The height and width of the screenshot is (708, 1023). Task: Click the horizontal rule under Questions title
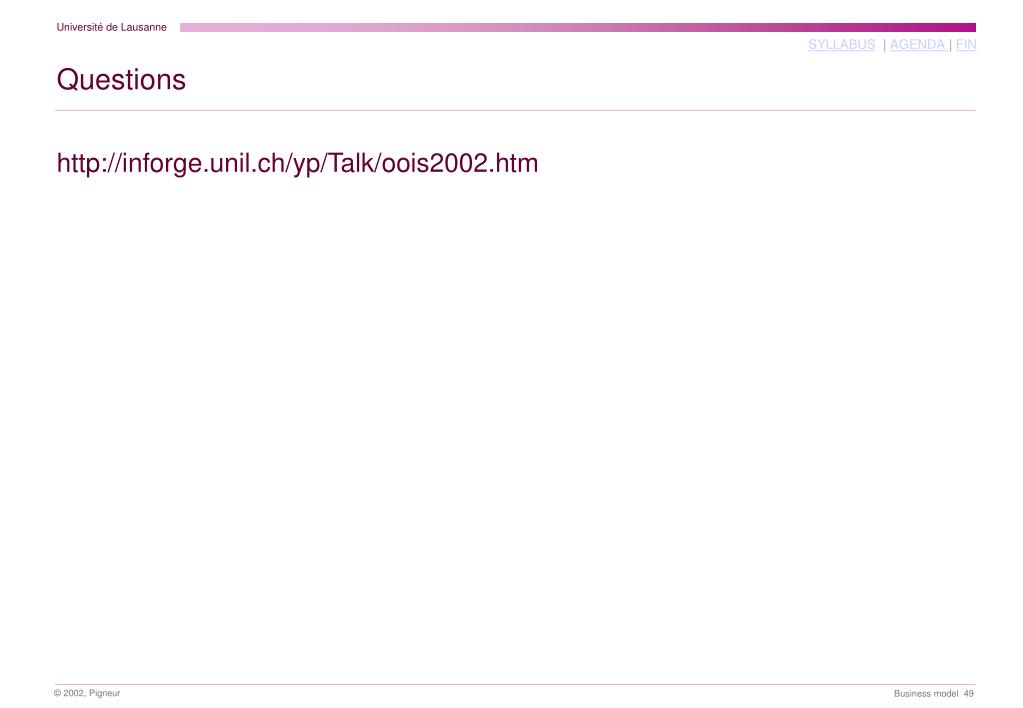(x=515, y=110)
